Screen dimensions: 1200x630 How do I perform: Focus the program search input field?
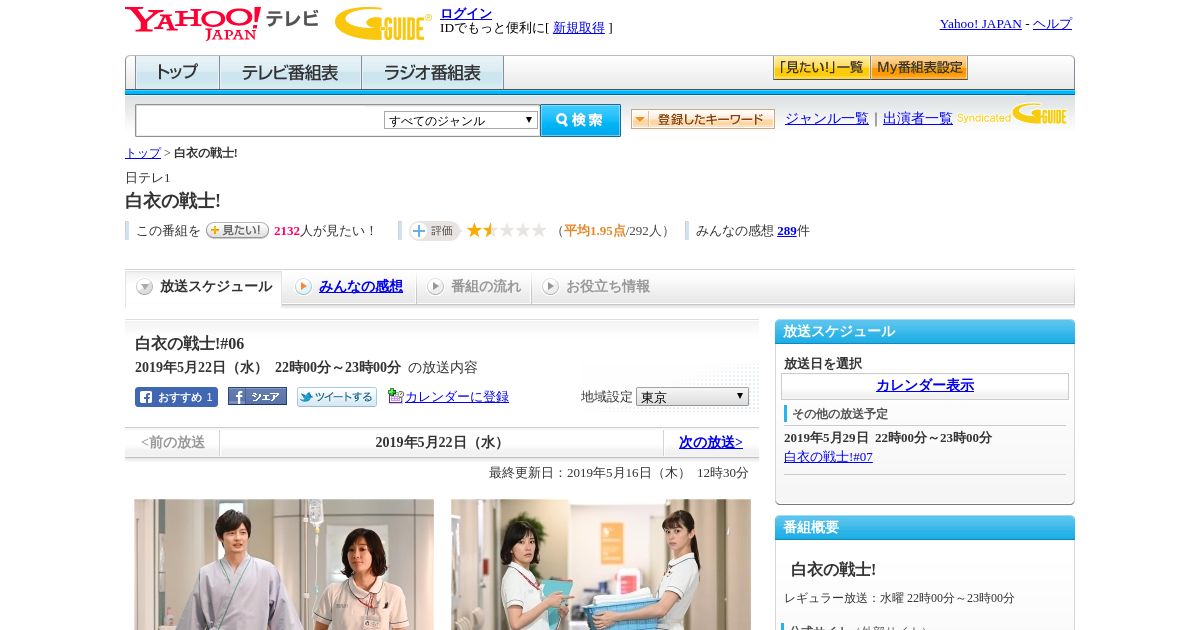pos(260,120)
